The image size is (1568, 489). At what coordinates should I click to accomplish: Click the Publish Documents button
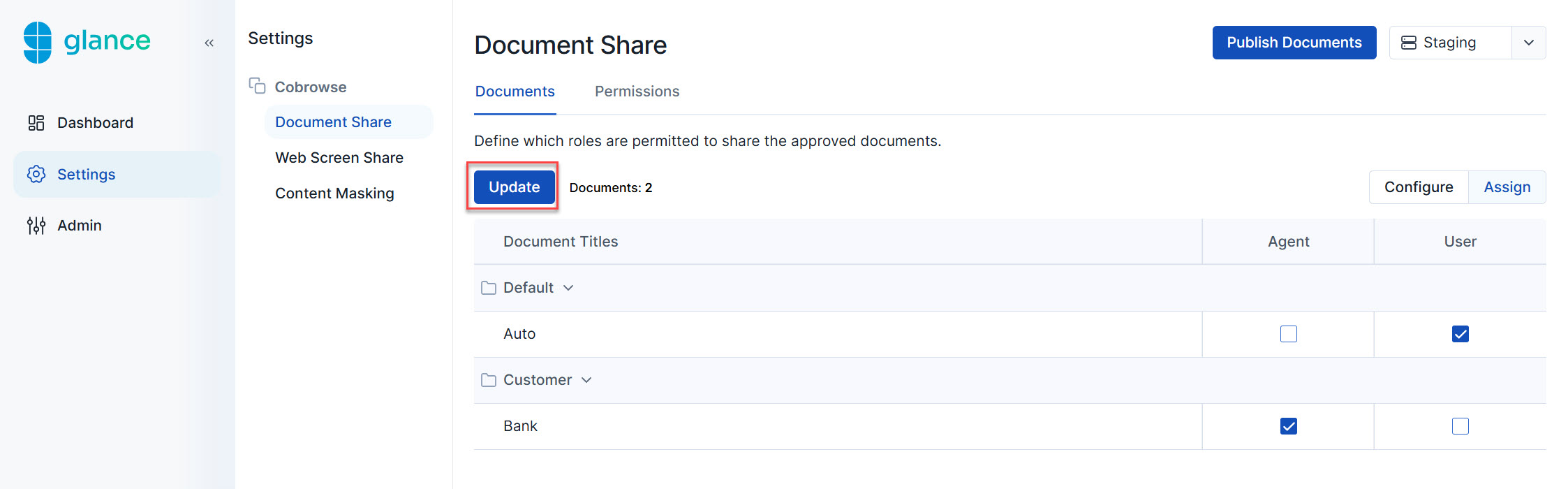click(1294, 43)
